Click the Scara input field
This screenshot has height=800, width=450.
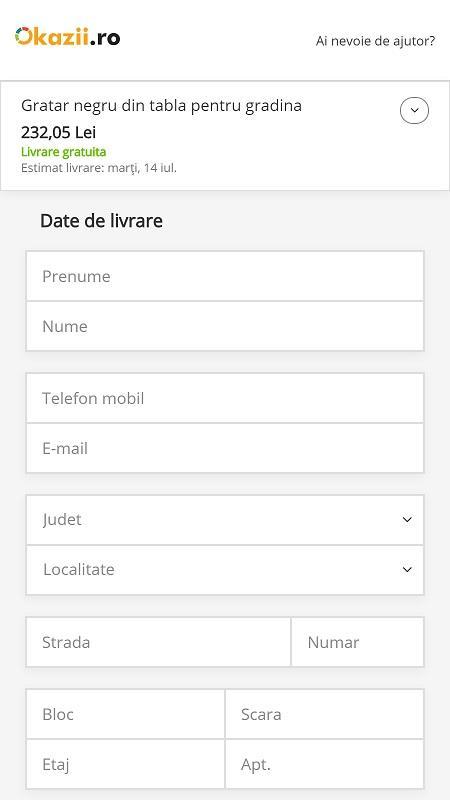(324, 714)
